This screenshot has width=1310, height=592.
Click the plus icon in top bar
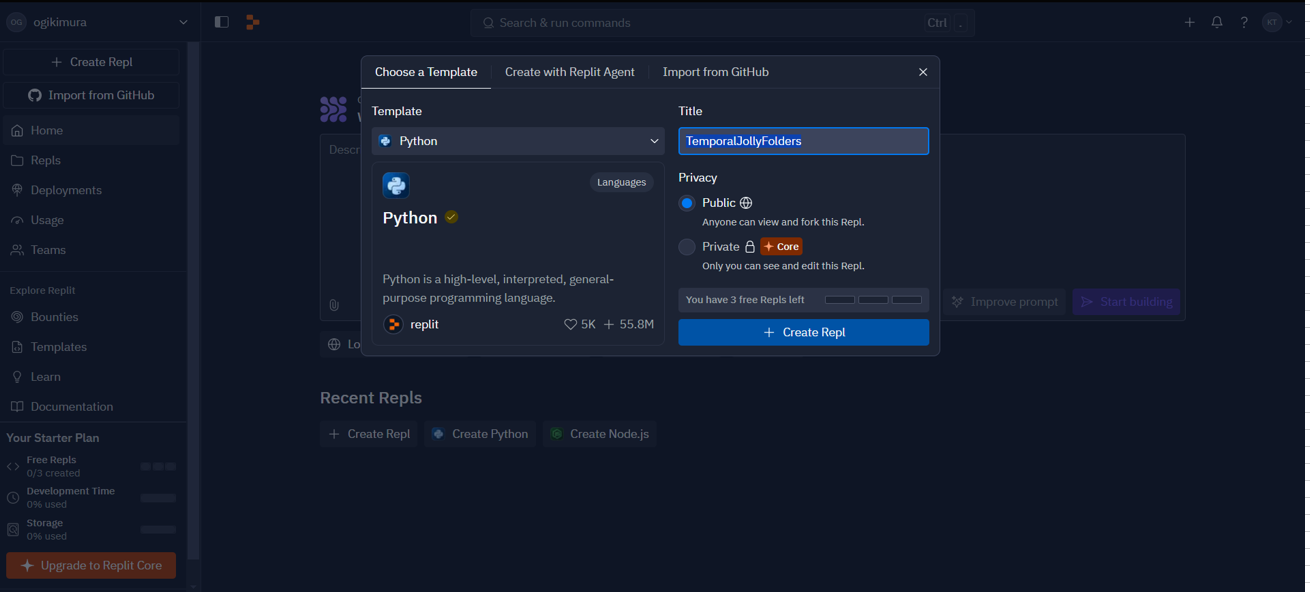[x=1189, y=22]
